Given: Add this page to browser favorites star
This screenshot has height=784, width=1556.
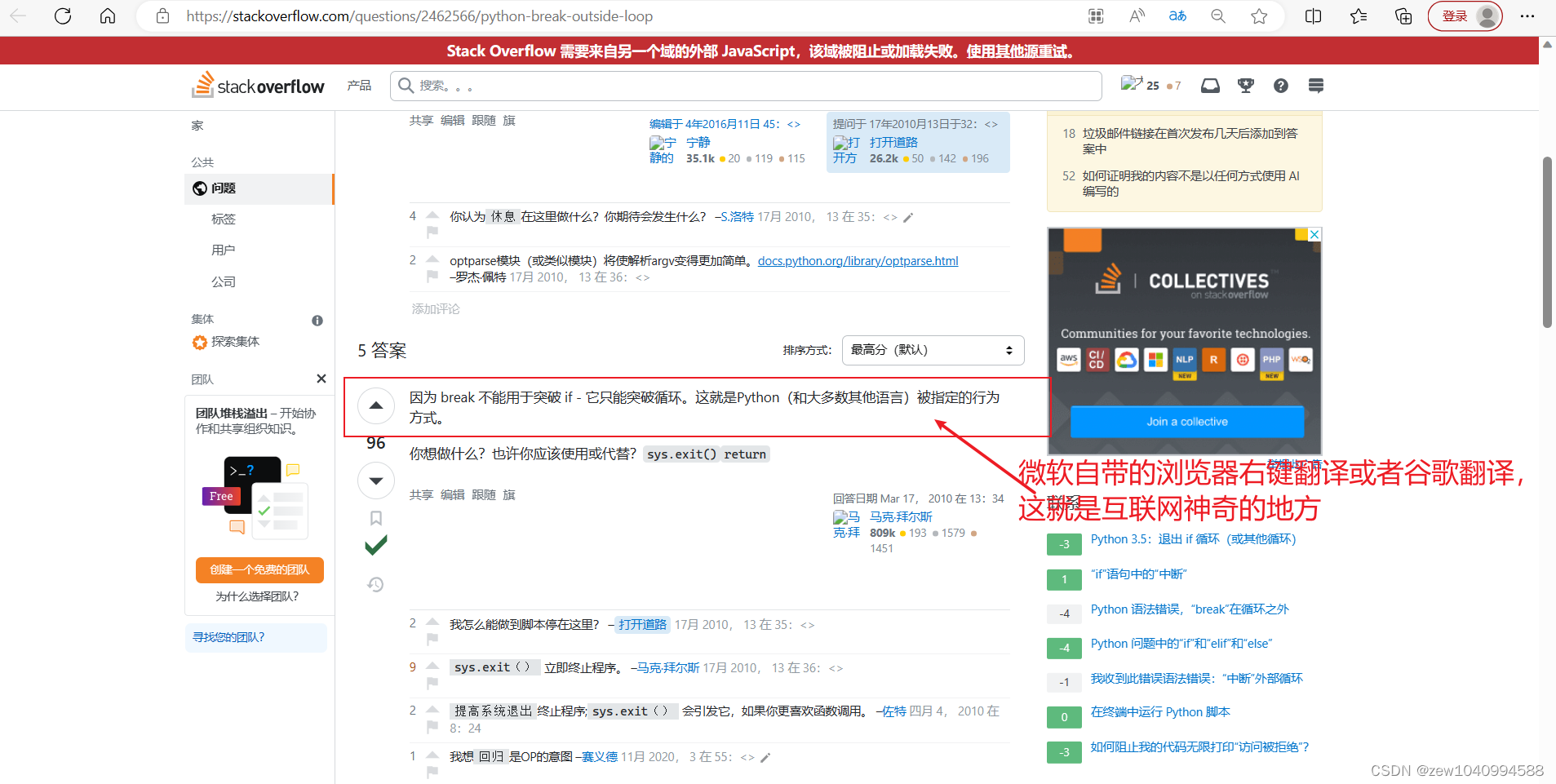Looking at the screenshot, I should tap(1259, 16).
